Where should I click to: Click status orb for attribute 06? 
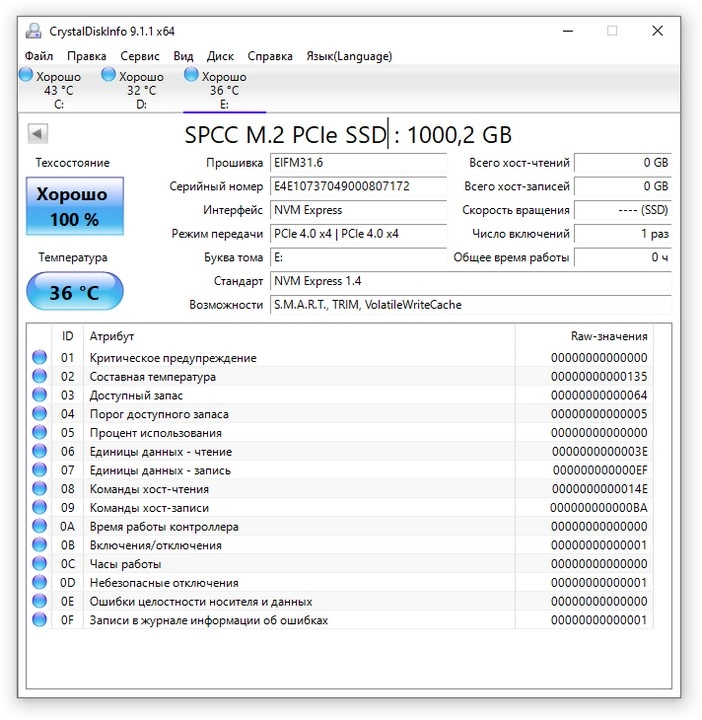(x=39, y=451)
